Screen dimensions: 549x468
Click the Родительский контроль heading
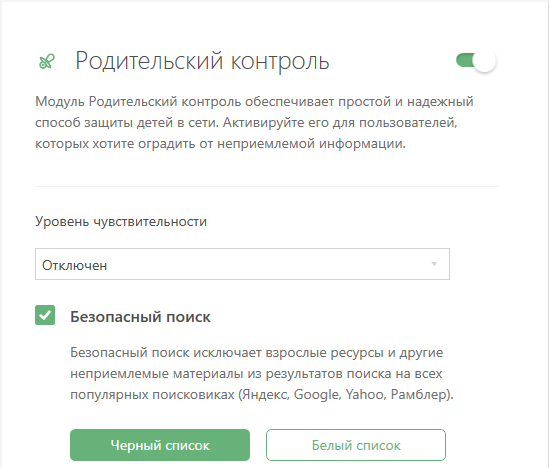(x=202, y=61)
